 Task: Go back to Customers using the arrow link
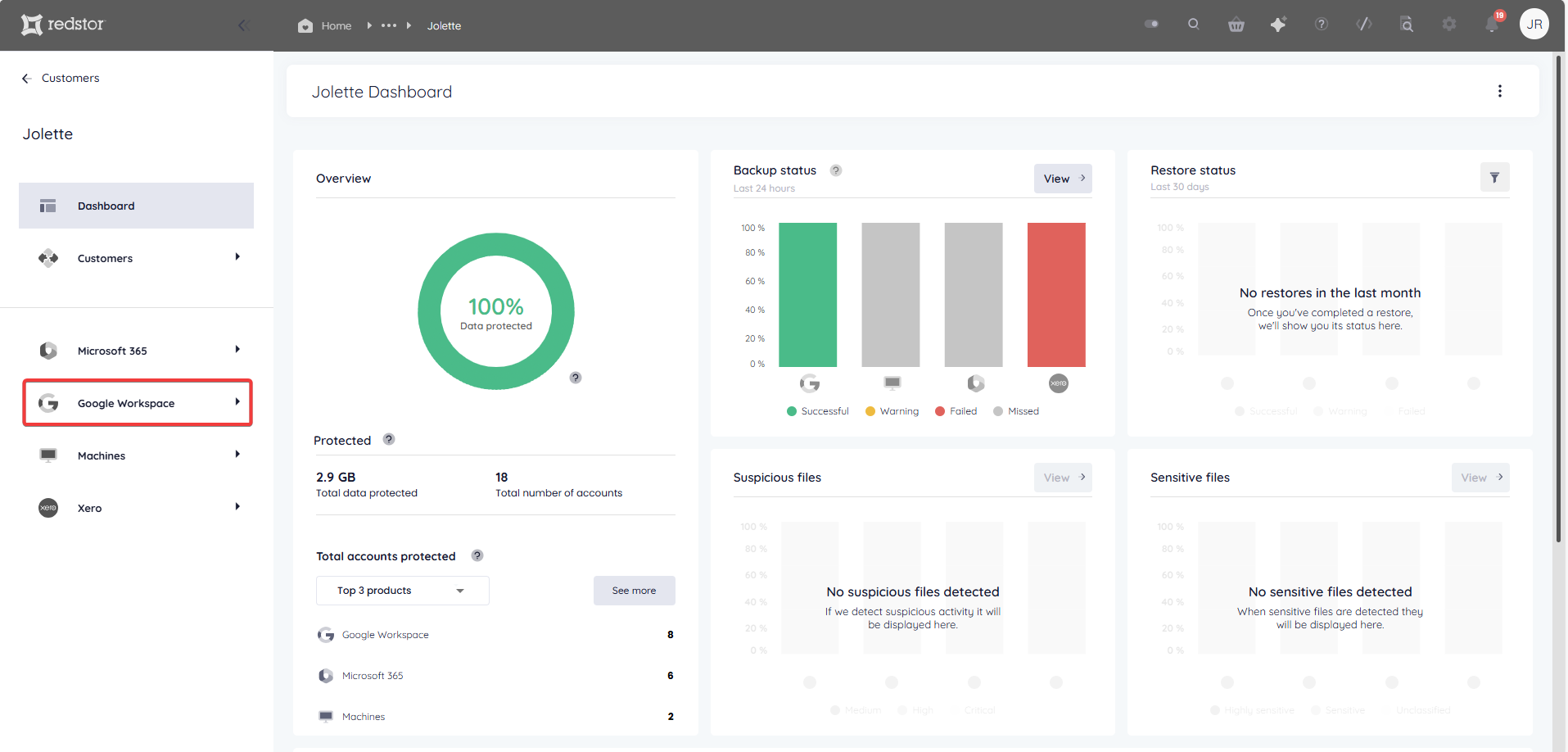(61, 78)
